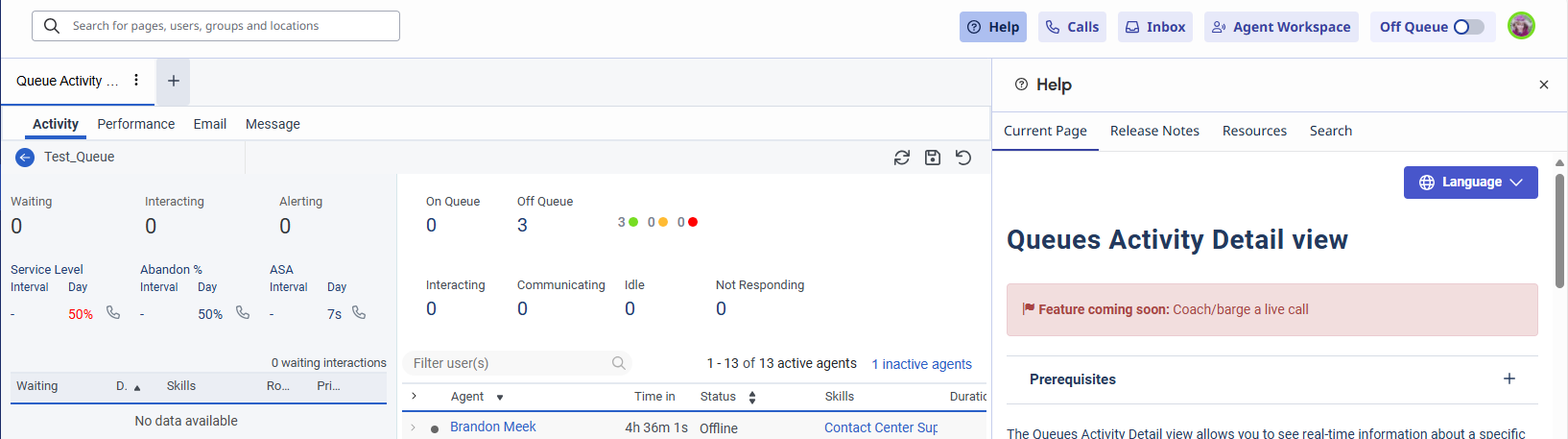Viewport: 1568px width, 439px height.
Task: Click the reset view undo icon
Action: pyautogui.click(x=963, y=158)
